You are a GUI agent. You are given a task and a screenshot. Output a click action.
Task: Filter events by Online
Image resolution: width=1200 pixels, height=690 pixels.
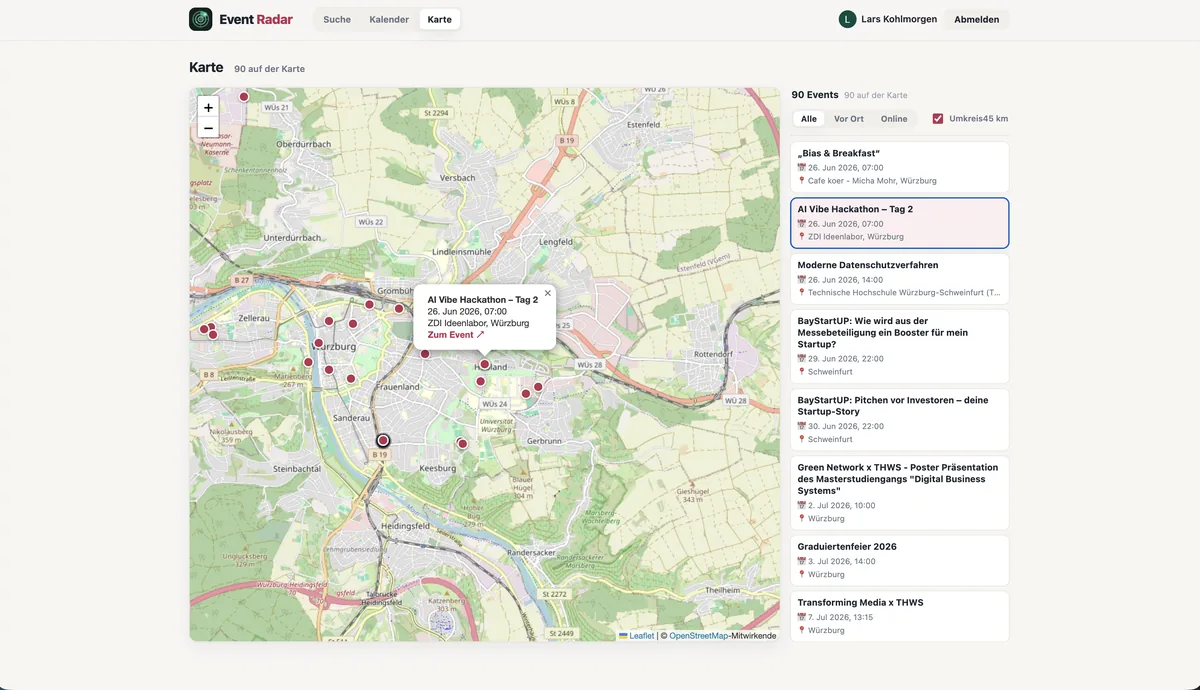pyautogui.click(x=894, y=119)
